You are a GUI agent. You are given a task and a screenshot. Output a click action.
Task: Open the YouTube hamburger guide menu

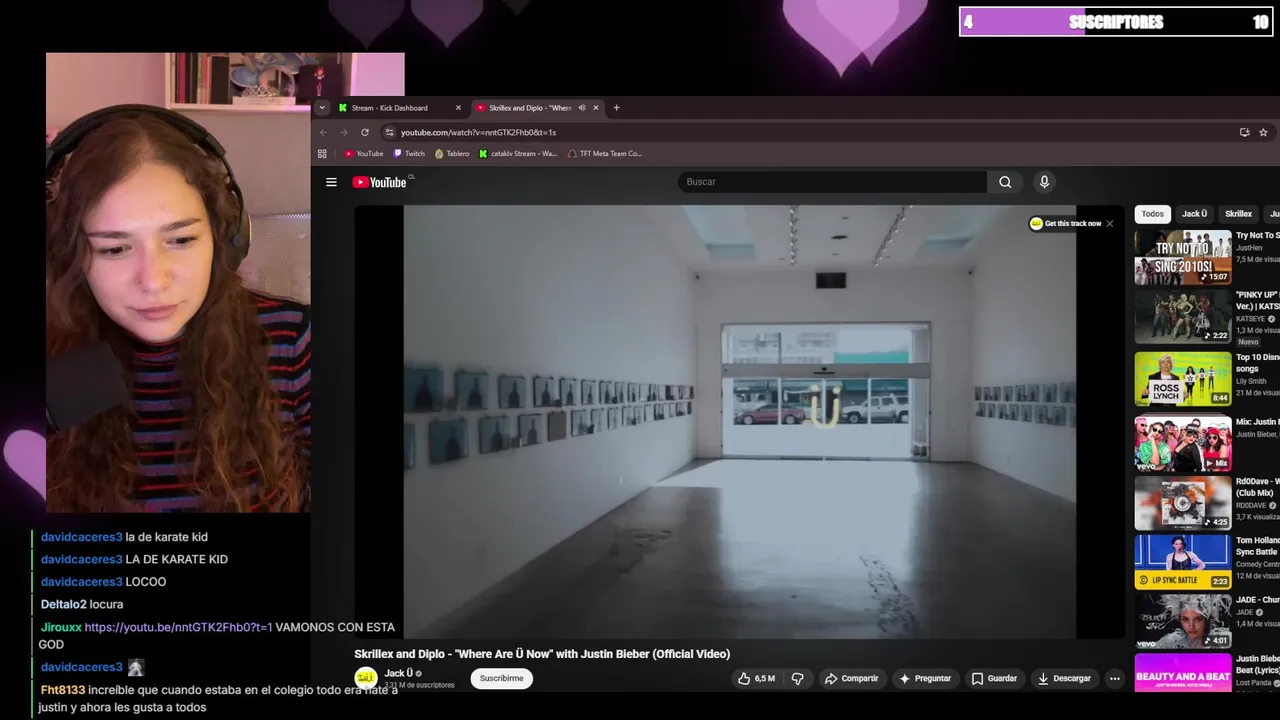coord(331,182)
